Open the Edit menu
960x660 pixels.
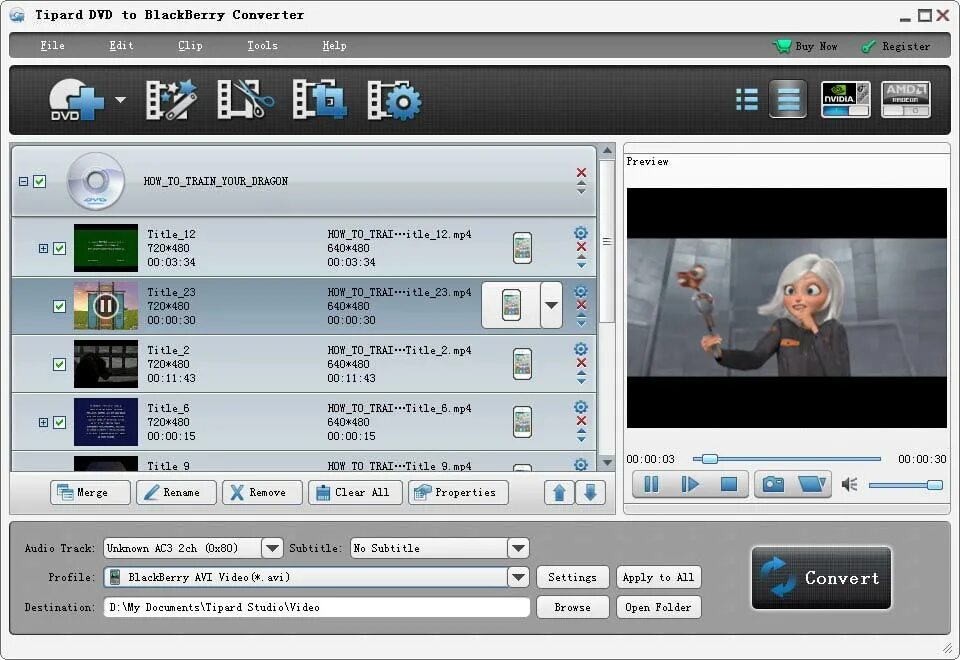pyautogui.click(x=121, y=45)
